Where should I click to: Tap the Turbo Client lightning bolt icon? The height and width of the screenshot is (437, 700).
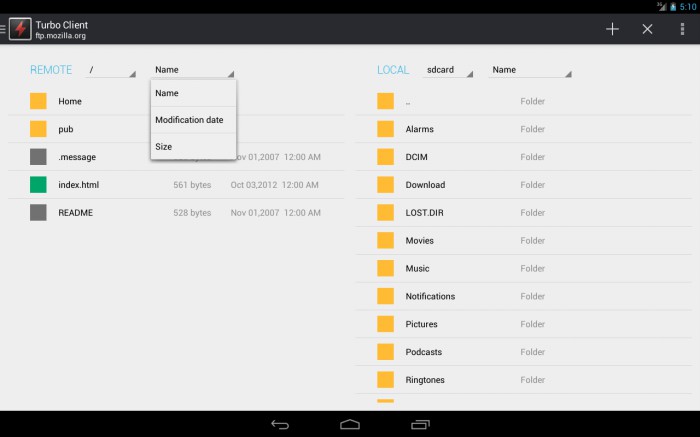[20, 29]
